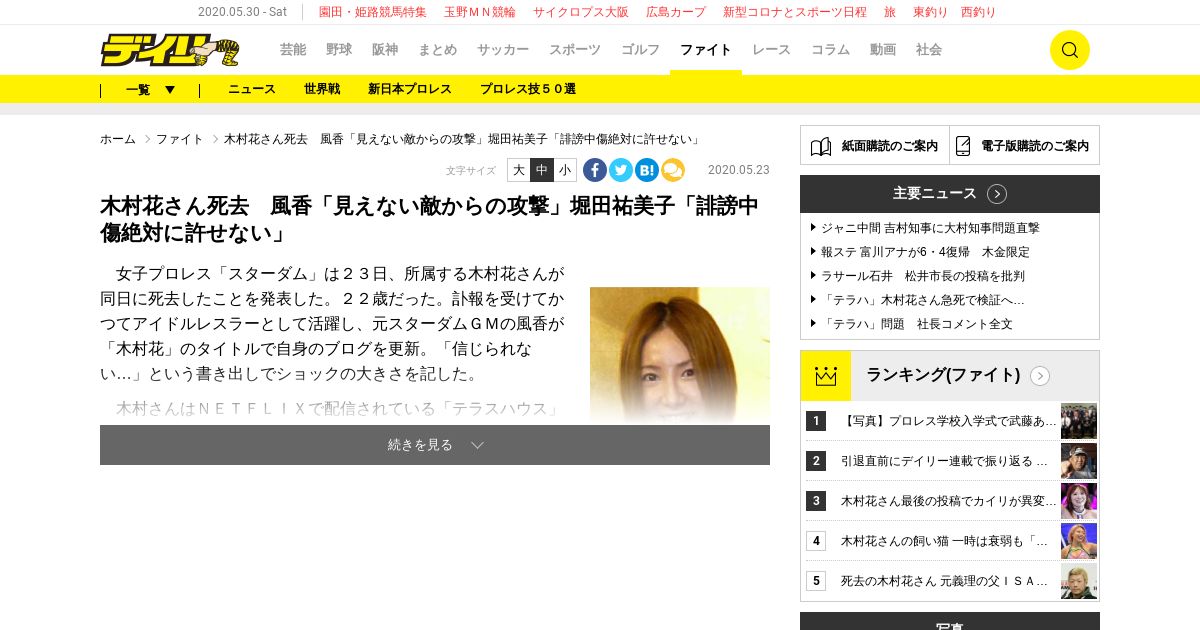This screenshot has width=1200, height=630.
Task: Open rank 5 死去の木村花さん 元義理の父 article
Action: pyautogui.click(x=945, y=581)
